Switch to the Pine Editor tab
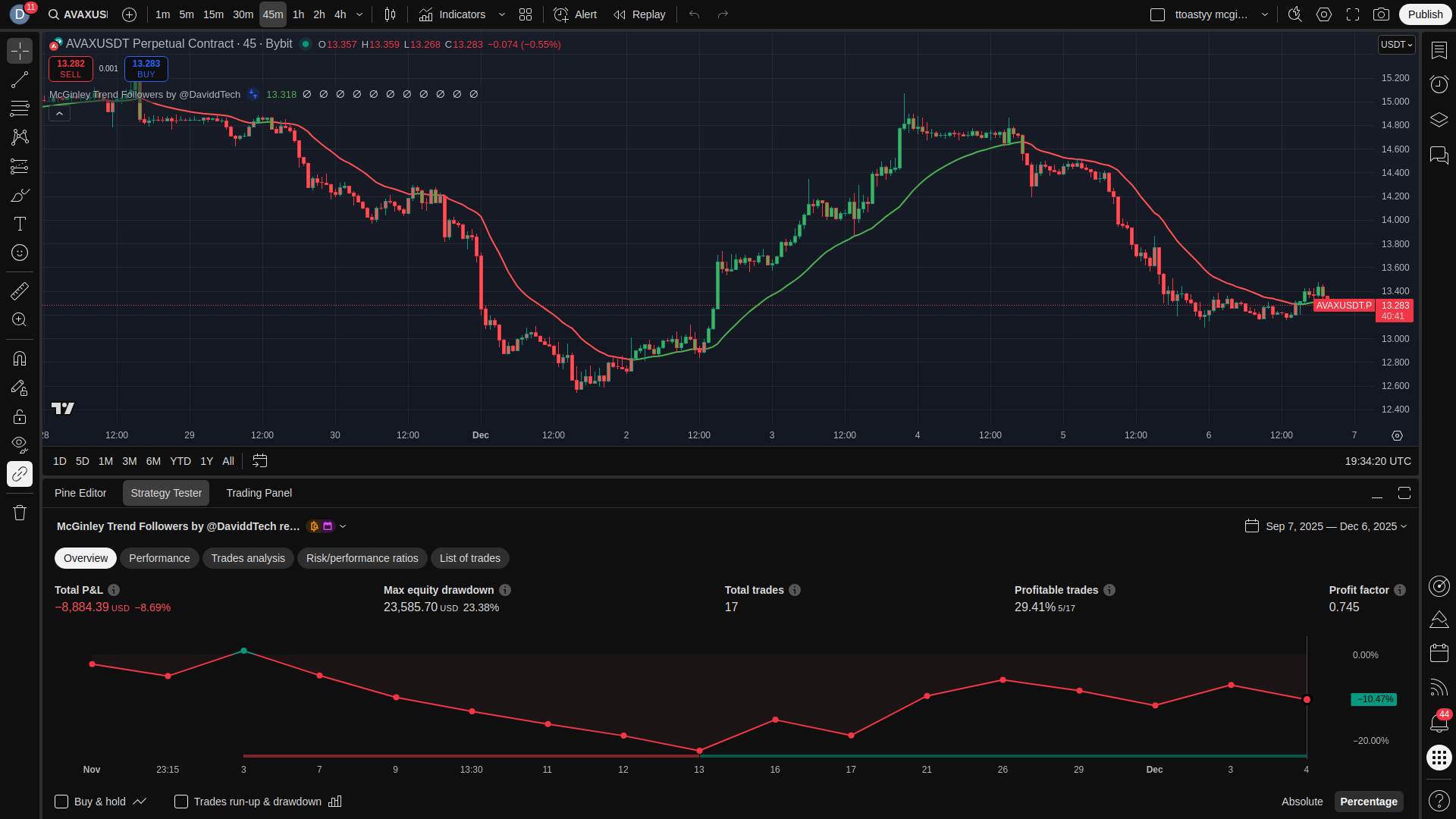This screenshot has height=819, width=1456. pyautogui.click(x=80, y=493)
